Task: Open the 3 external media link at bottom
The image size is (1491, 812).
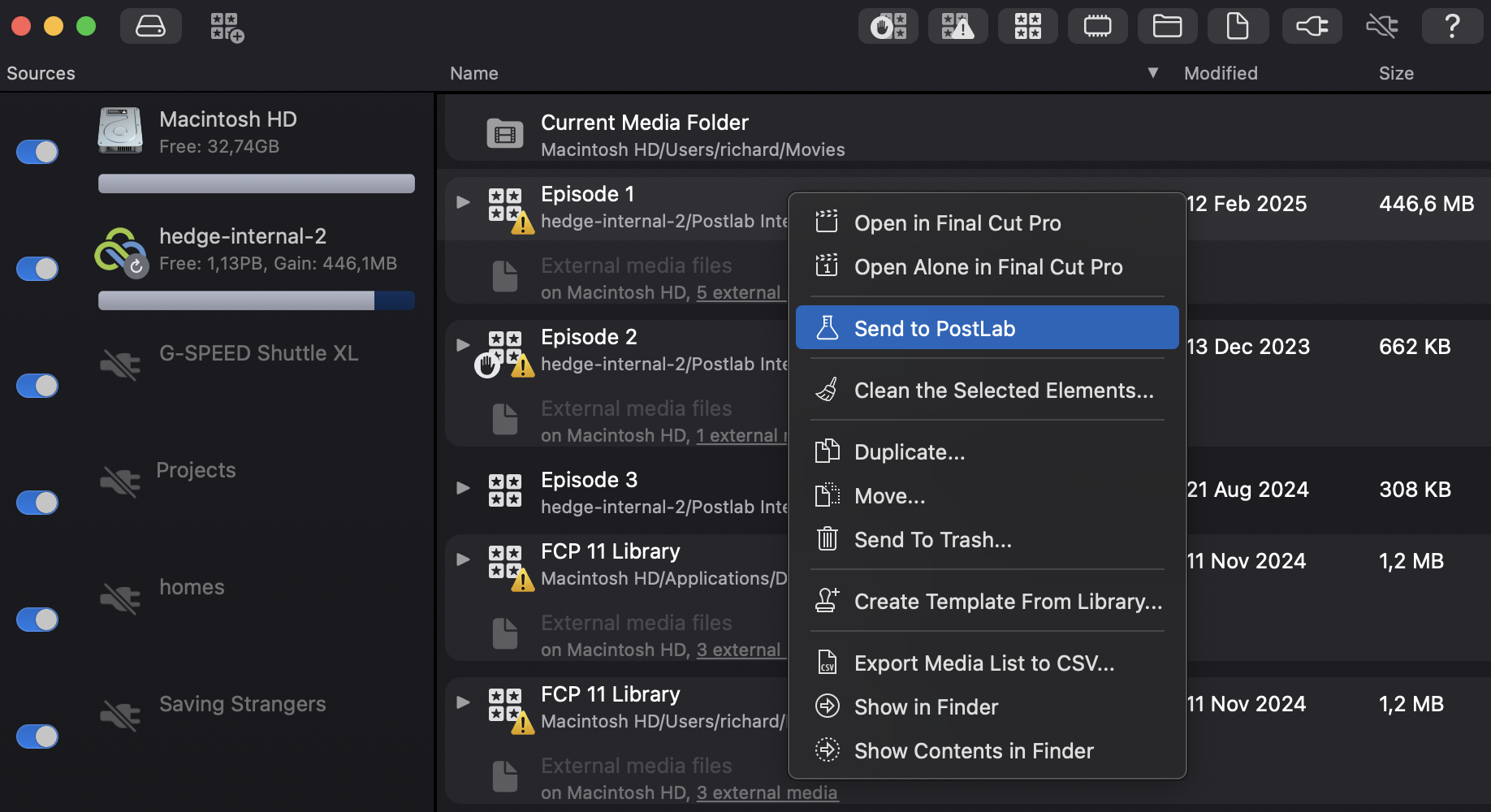Action: tap(767, 793)
